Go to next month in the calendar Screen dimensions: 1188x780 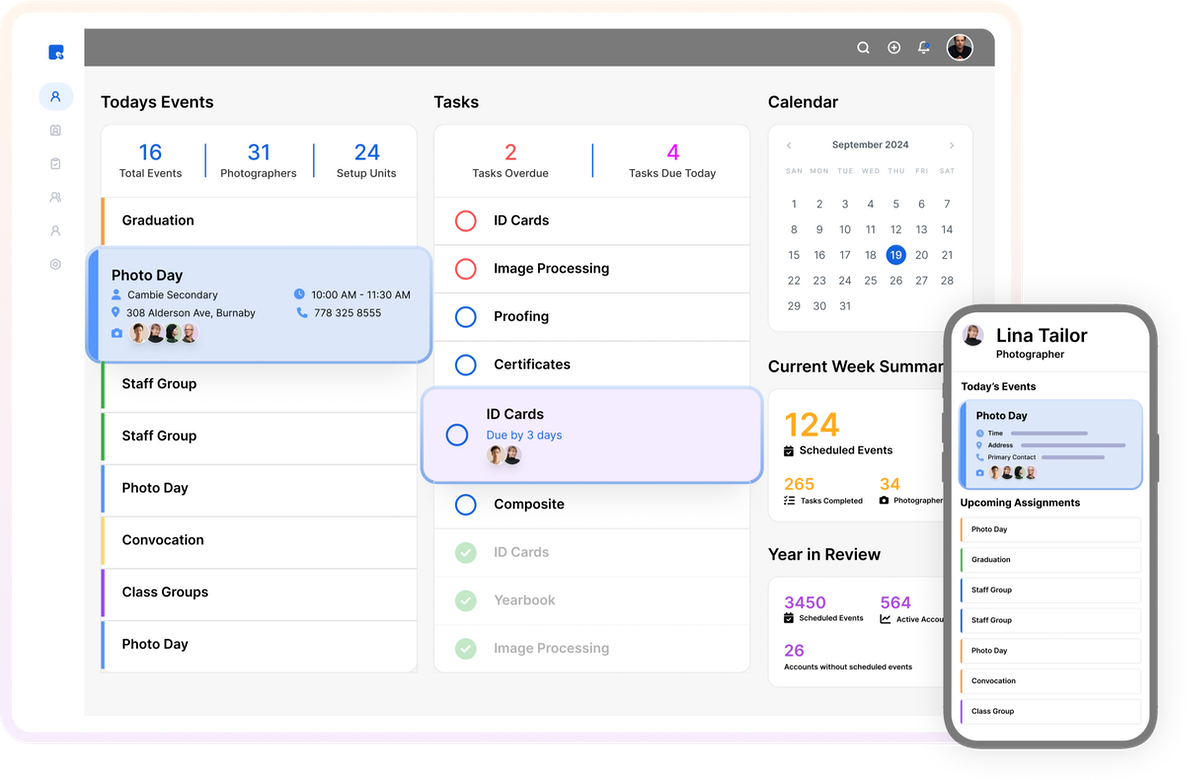(x=951, y=144)
